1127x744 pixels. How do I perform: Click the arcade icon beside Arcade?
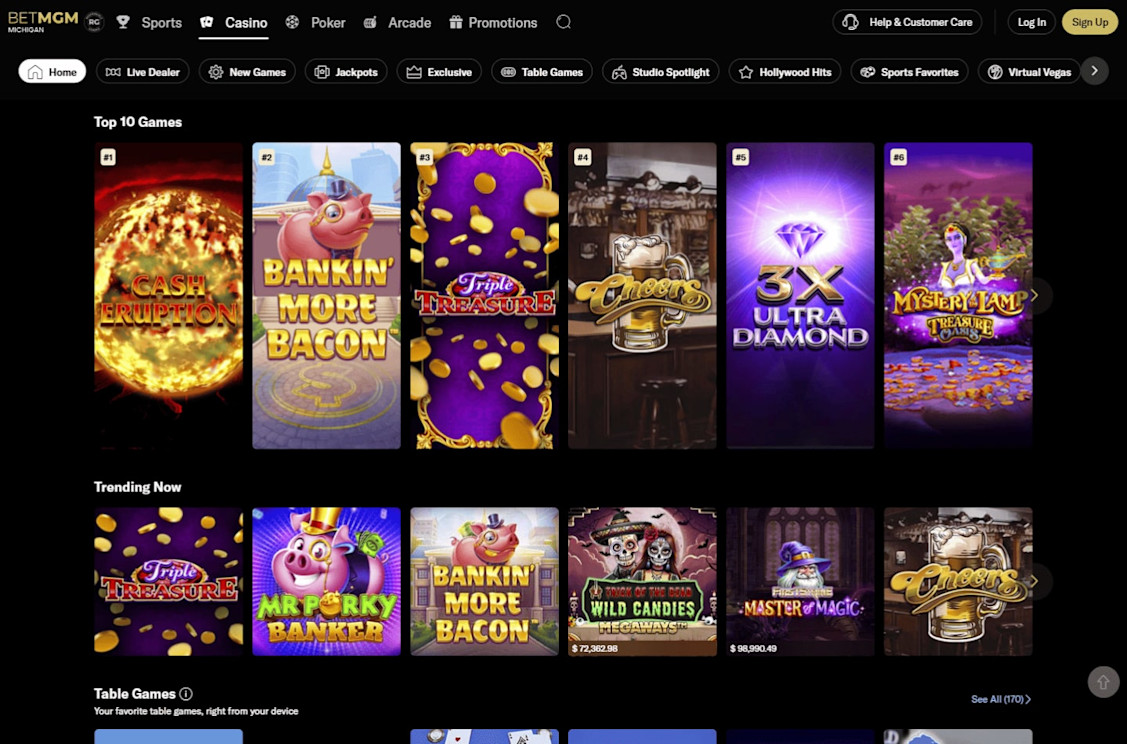tap(370, 22)
